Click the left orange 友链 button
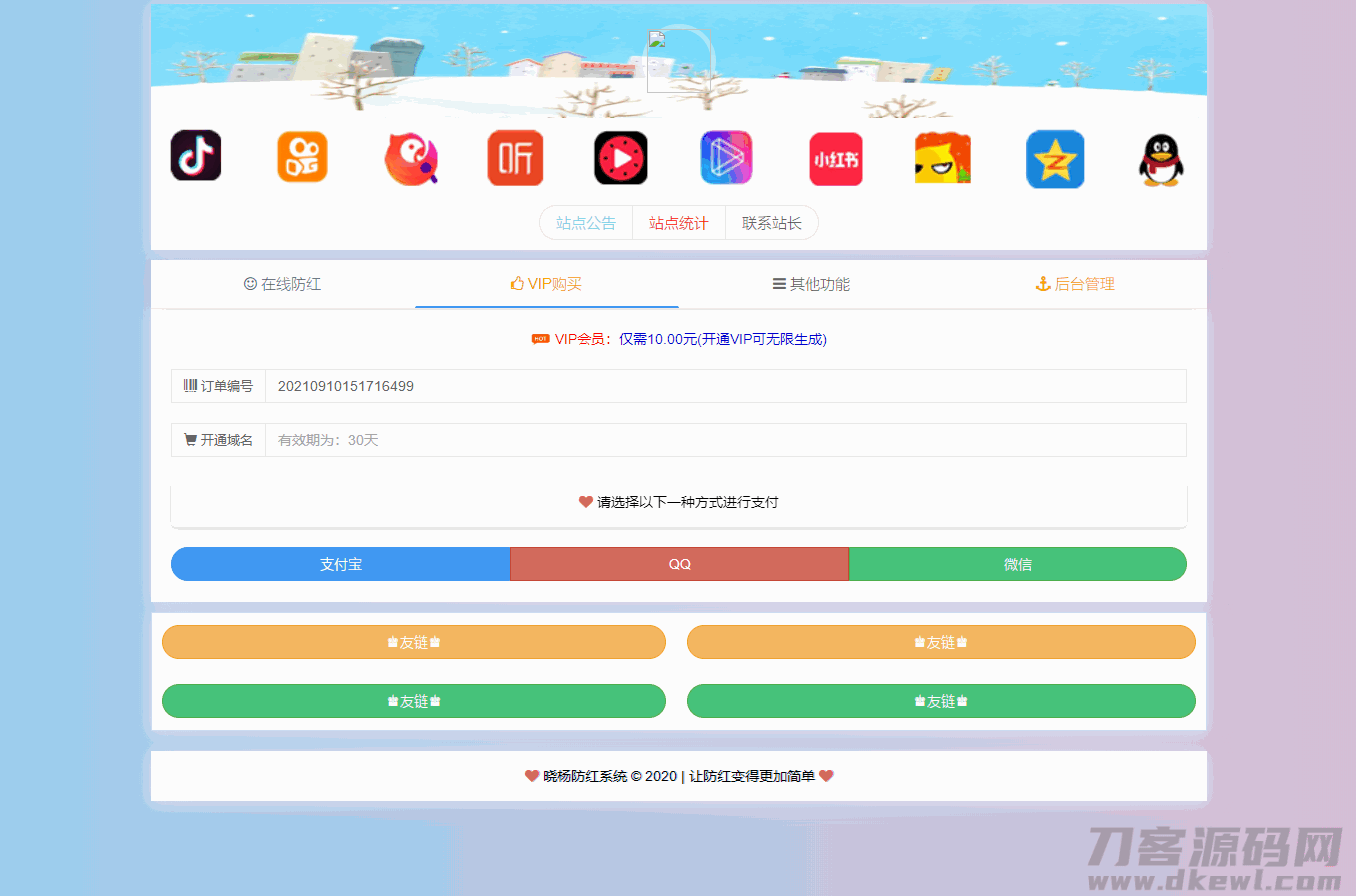 tap(414, 642)
